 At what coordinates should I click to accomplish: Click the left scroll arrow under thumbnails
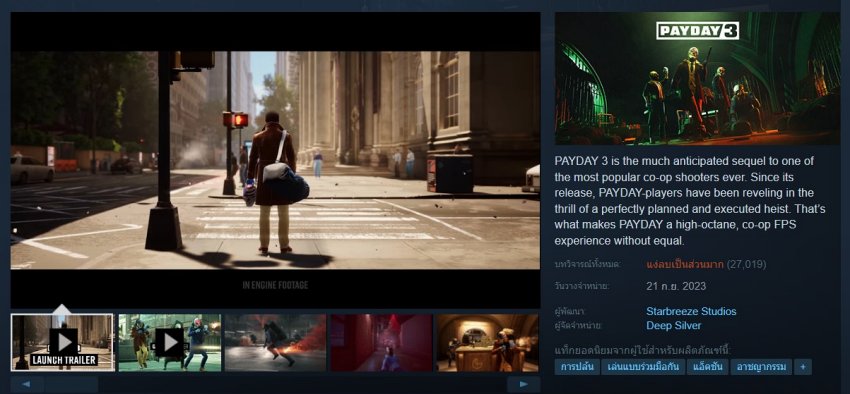[27, 384]
